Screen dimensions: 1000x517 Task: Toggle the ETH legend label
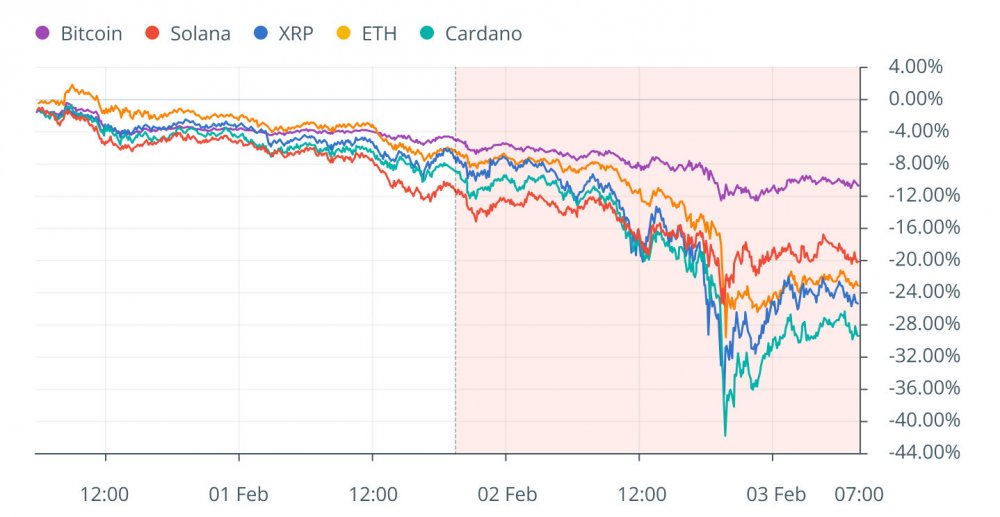point(378,34)
